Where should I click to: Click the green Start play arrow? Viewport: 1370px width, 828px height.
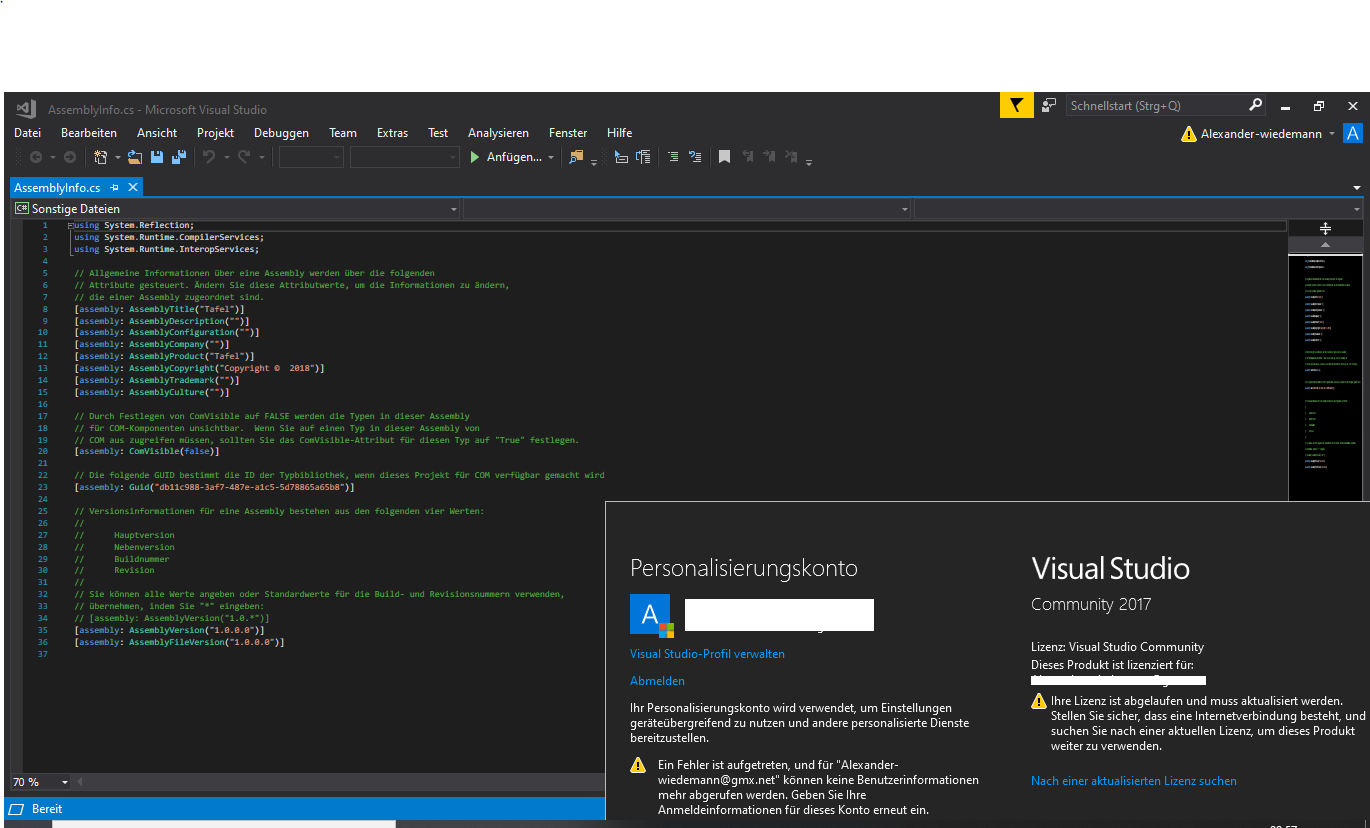[475, 157]
